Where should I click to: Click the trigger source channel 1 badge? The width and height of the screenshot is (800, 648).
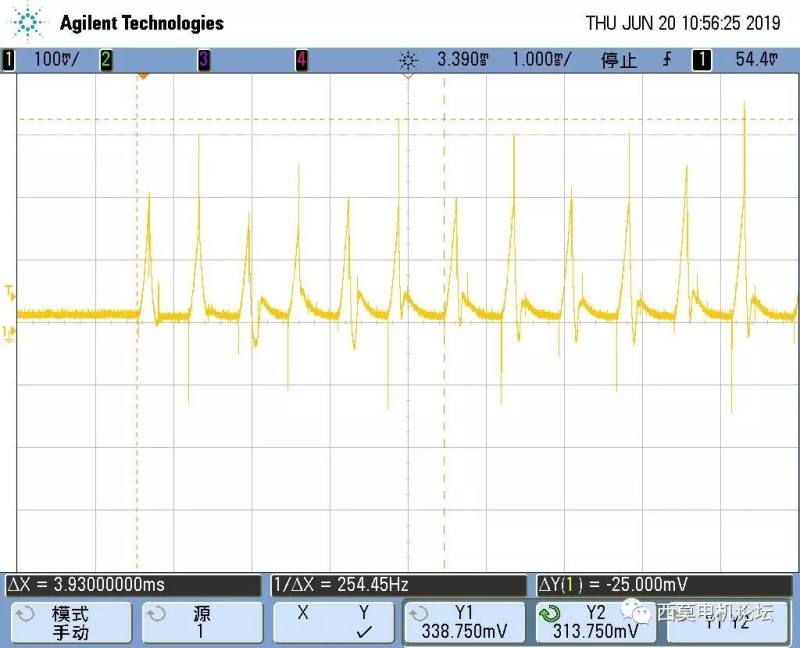pos(702,60)
